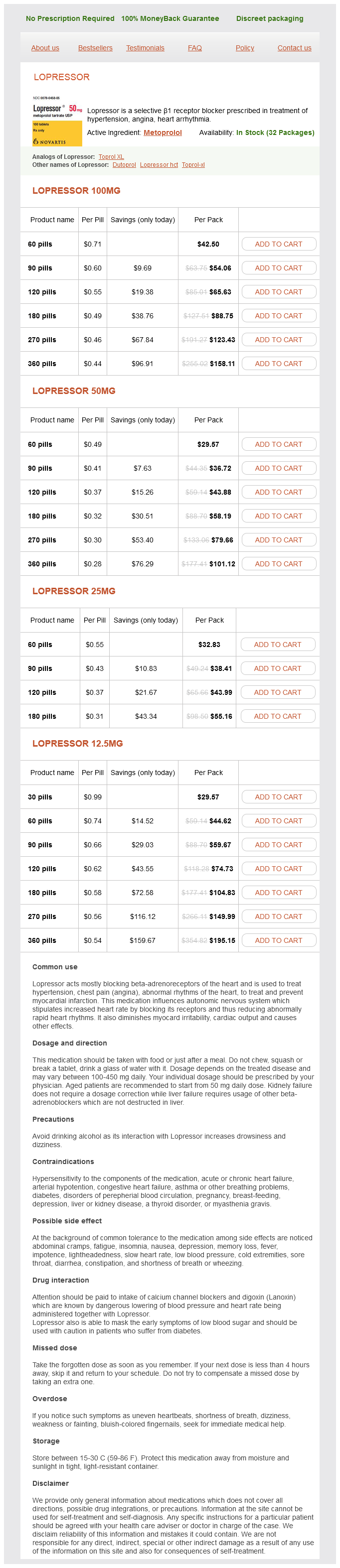Click the Toprol-xl other name link

[x=193, y=165]
